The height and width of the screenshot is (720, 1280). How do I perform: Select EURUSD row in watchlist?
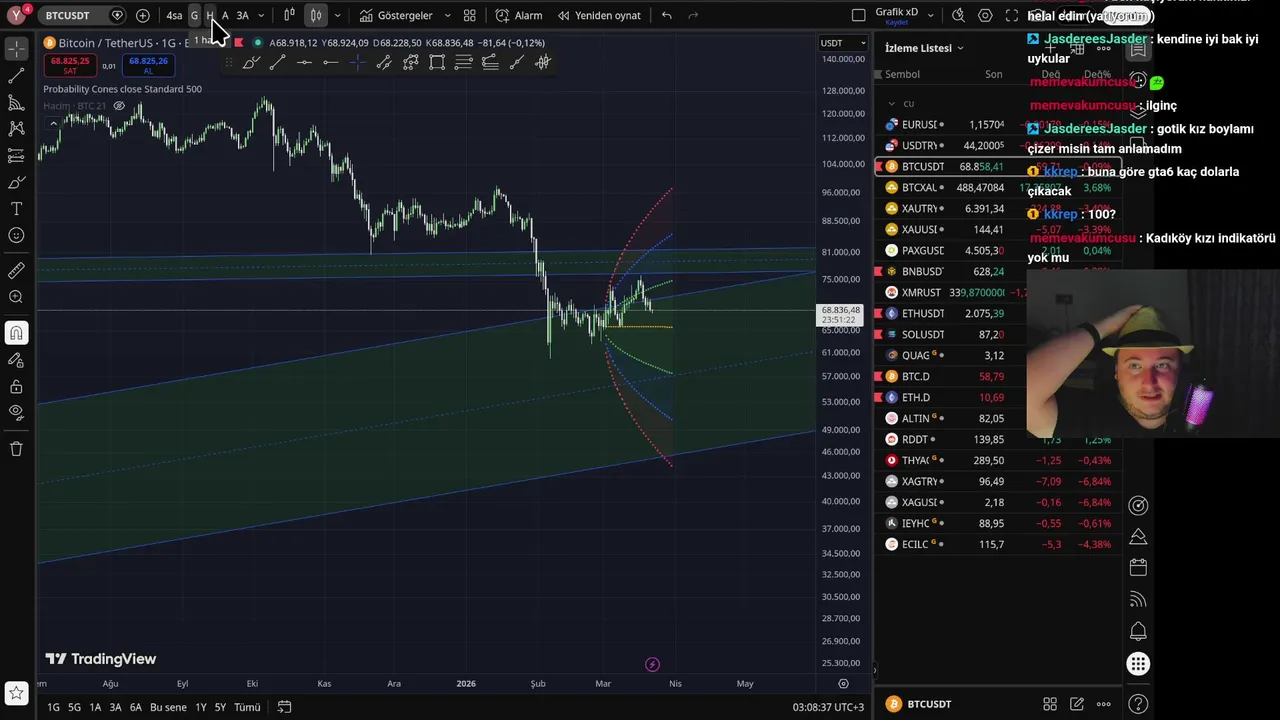pos(997,125)
